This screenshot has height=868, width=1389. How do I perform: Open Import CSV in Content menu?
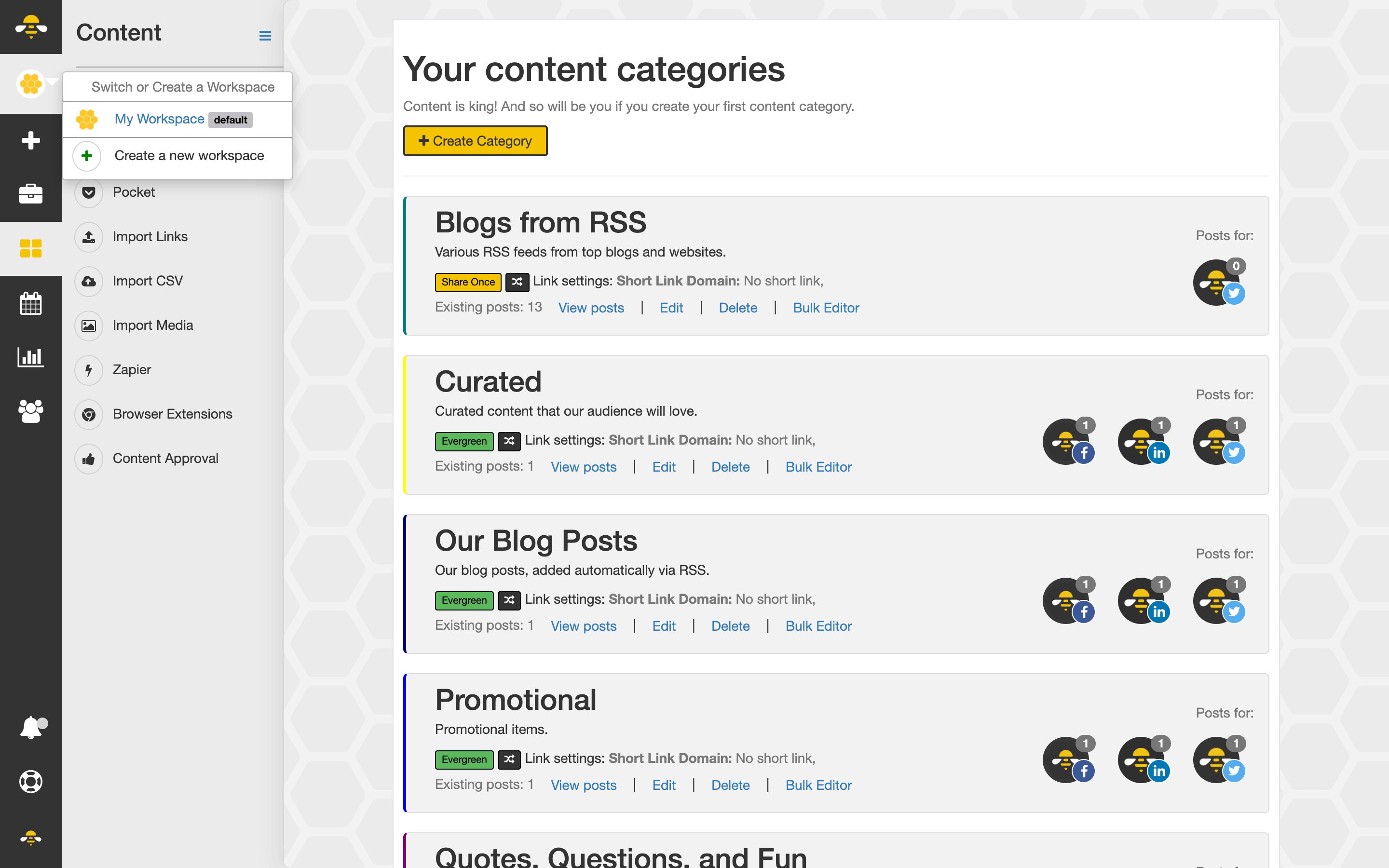click(x=148, y=281)
